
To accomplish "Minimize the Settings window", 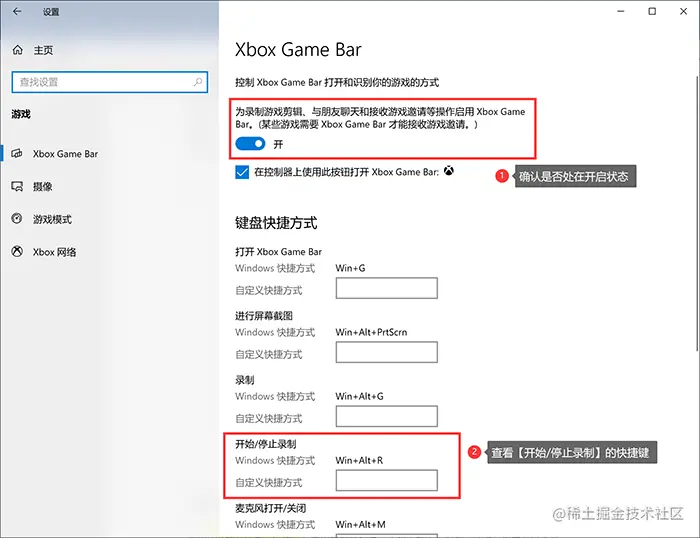I will pos(621,12).
